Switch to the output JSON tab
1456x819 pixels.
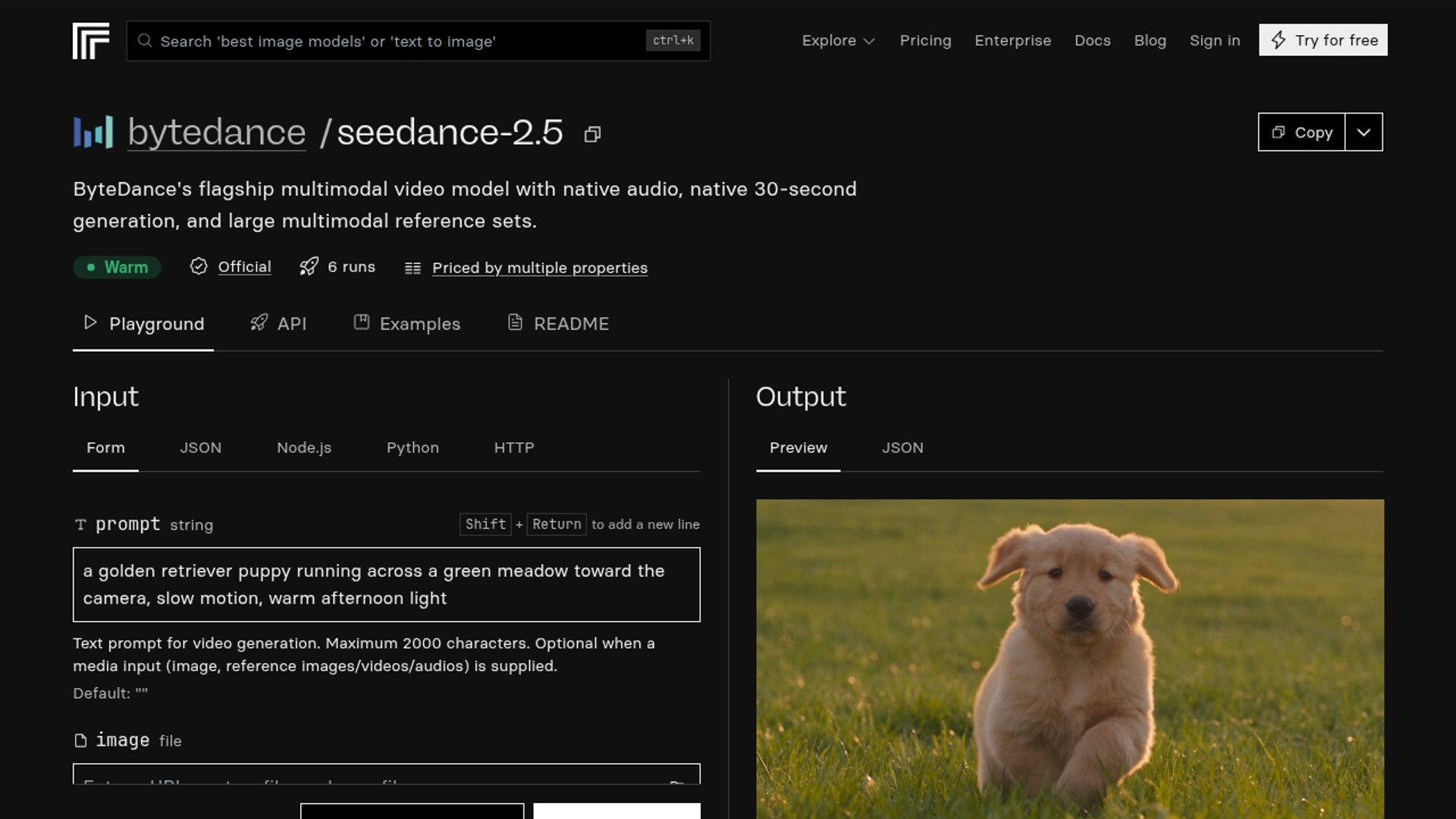click(902, 447)
